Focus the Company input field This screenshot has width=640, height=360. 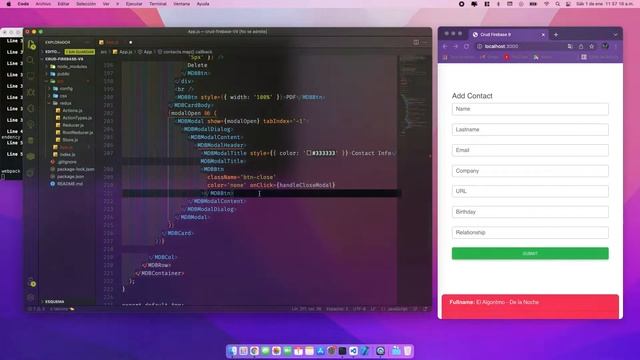point(530,171)
